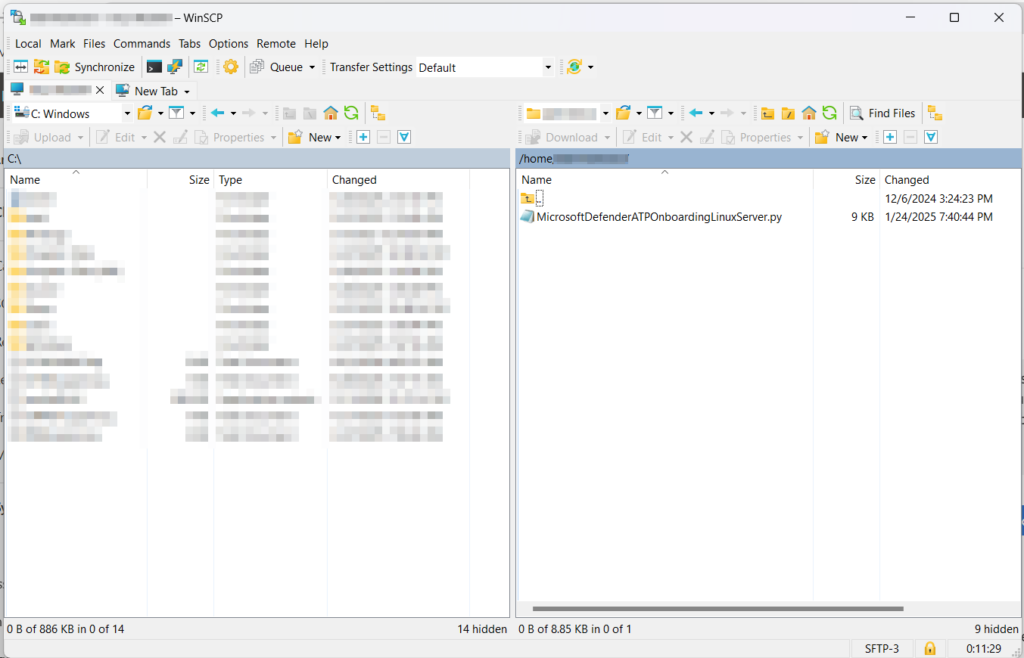Open the Remote menu
1024x658 pixels.
(276, 44)
